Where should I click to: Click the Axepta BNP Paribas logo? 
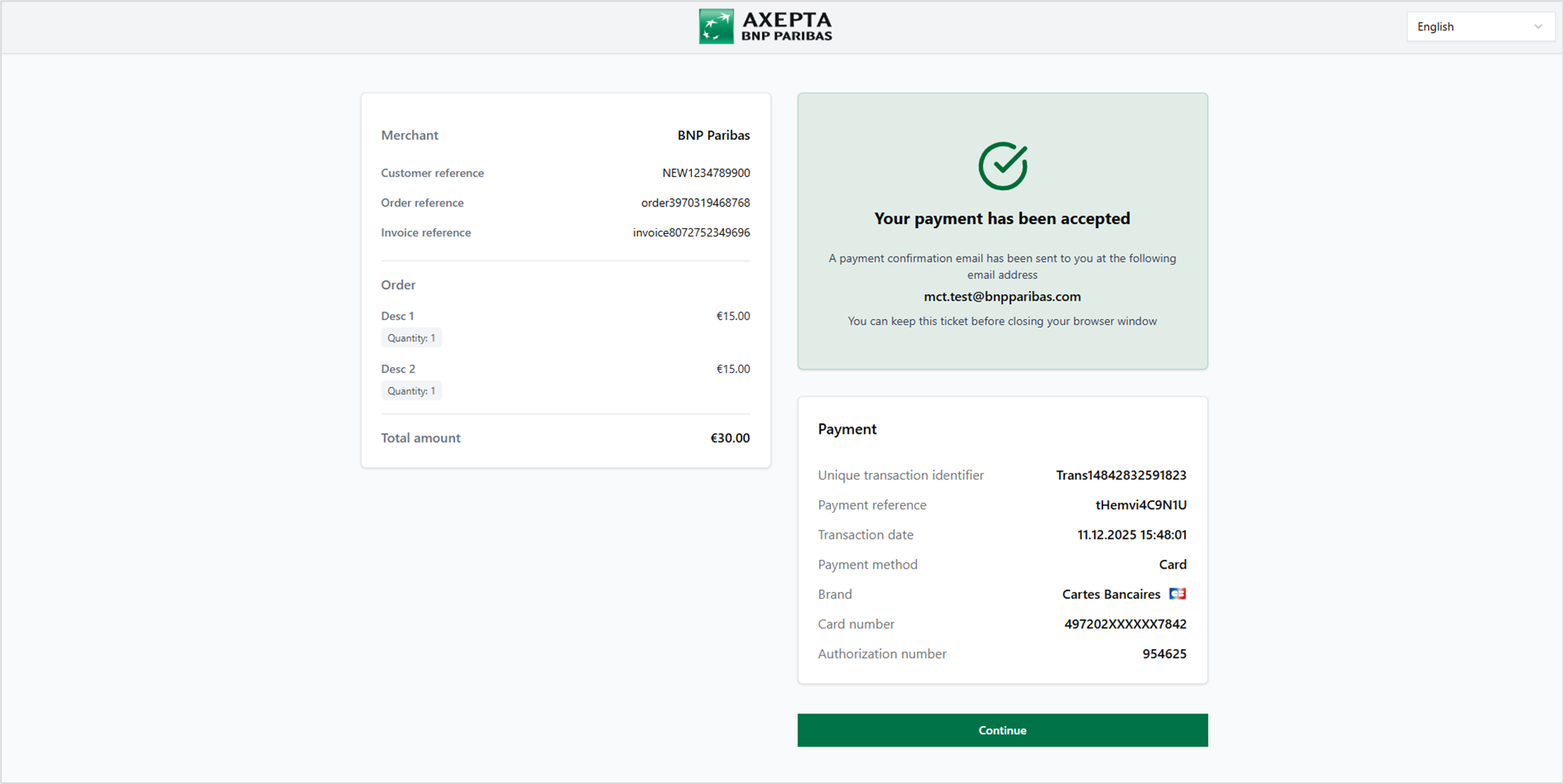tap(765, 27)
